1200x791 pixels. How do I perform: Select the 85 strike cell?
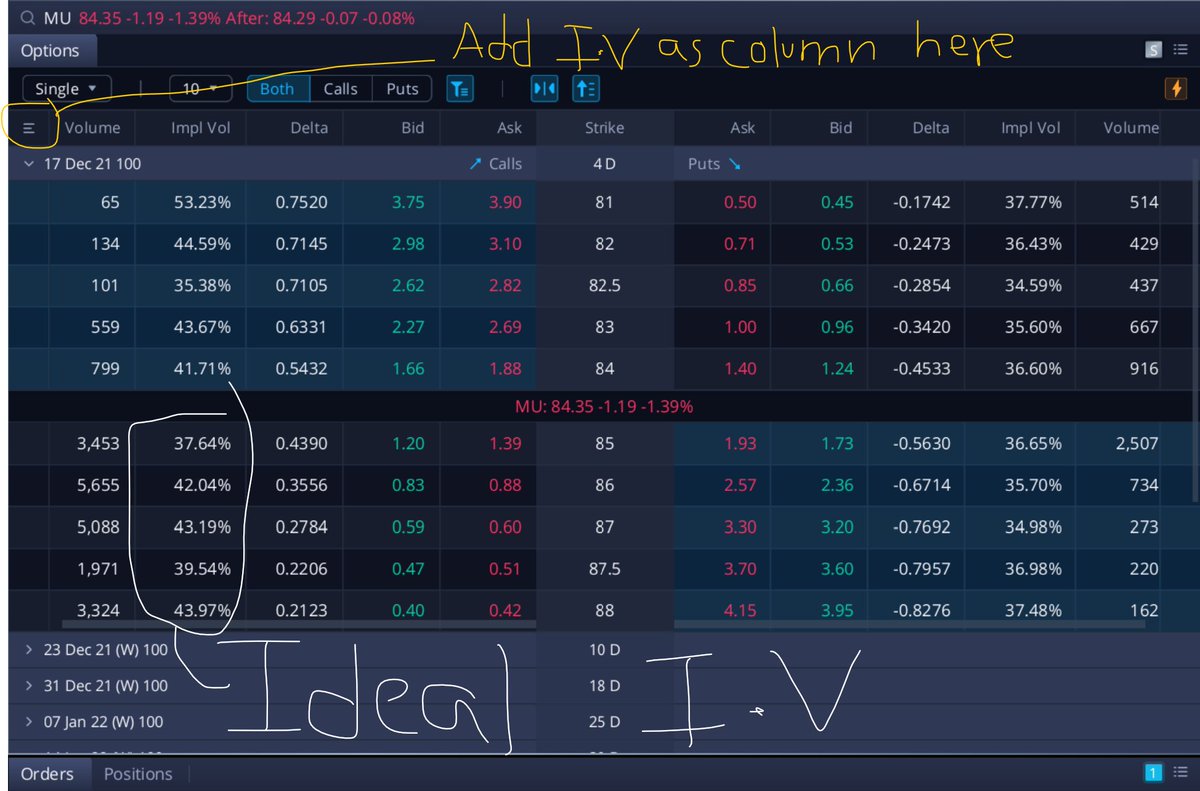604,443
